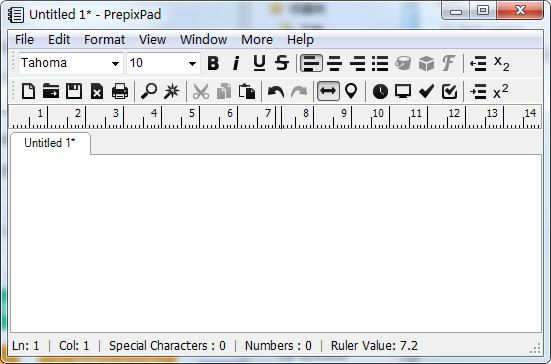Open Find with magnifier icon
This screenshot has width=551, height=364.
(x=149, y=91)
